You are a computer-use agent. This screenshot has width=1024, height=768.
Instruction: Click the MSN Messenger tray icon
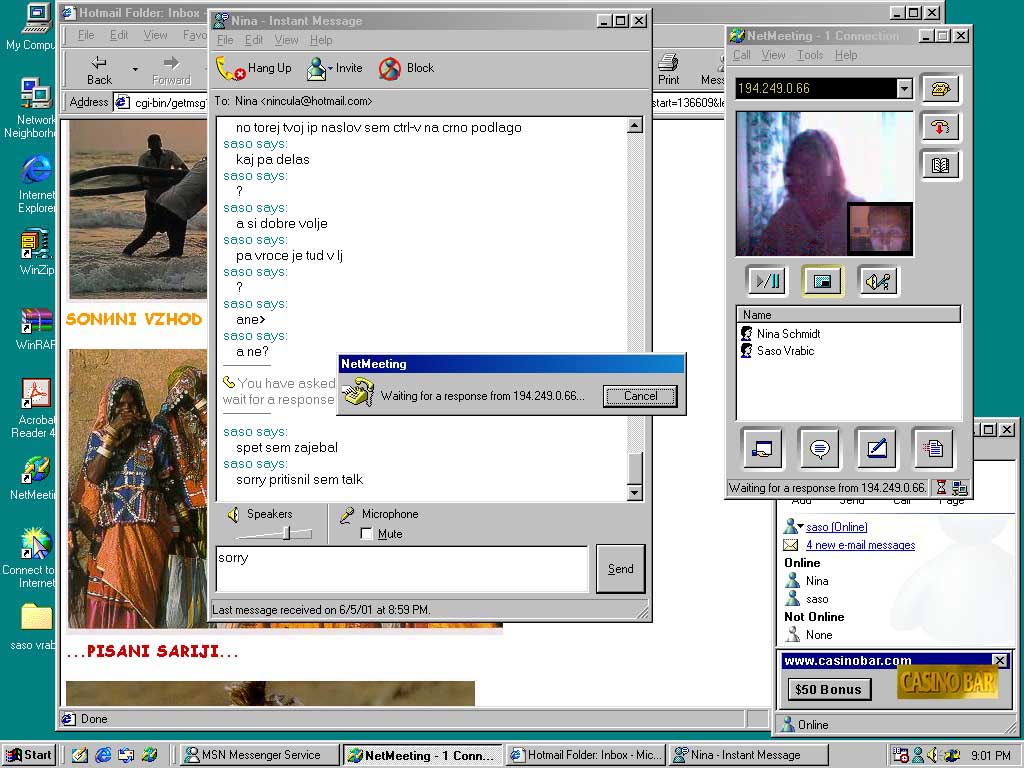tap(918, 755)
